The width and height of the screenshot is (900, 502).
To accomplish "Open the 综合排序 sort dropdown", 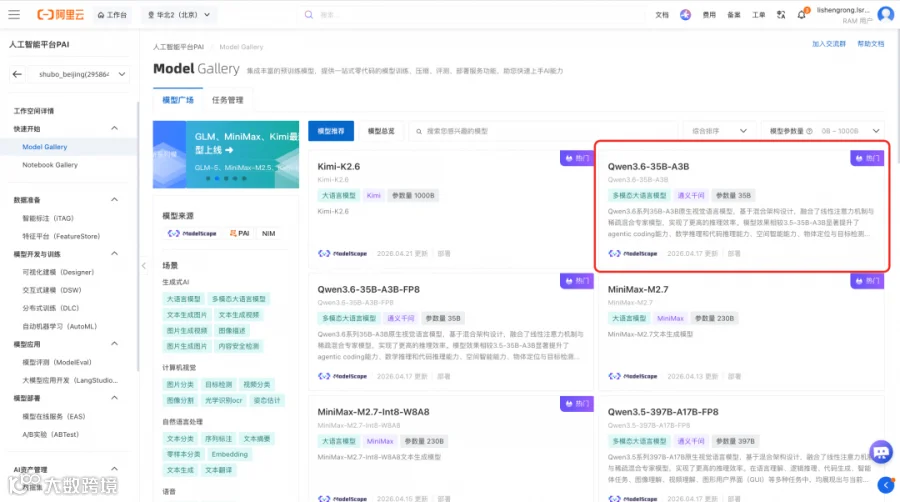I will [x=719, y=131].
